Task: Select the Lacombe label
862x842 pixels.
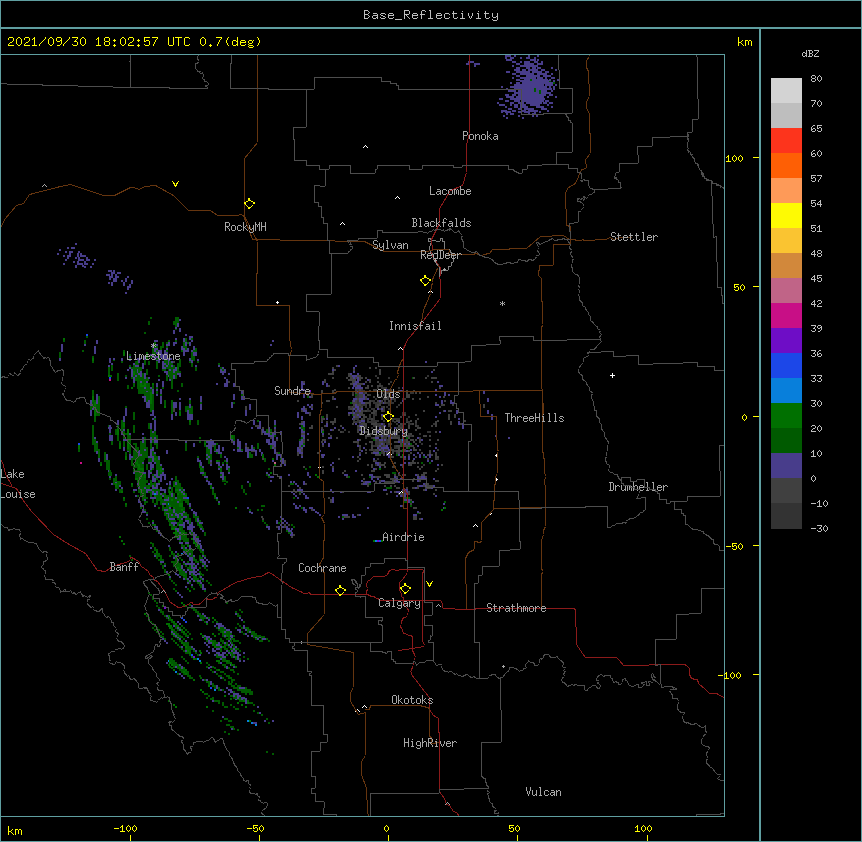Action: tap(450, 191)
